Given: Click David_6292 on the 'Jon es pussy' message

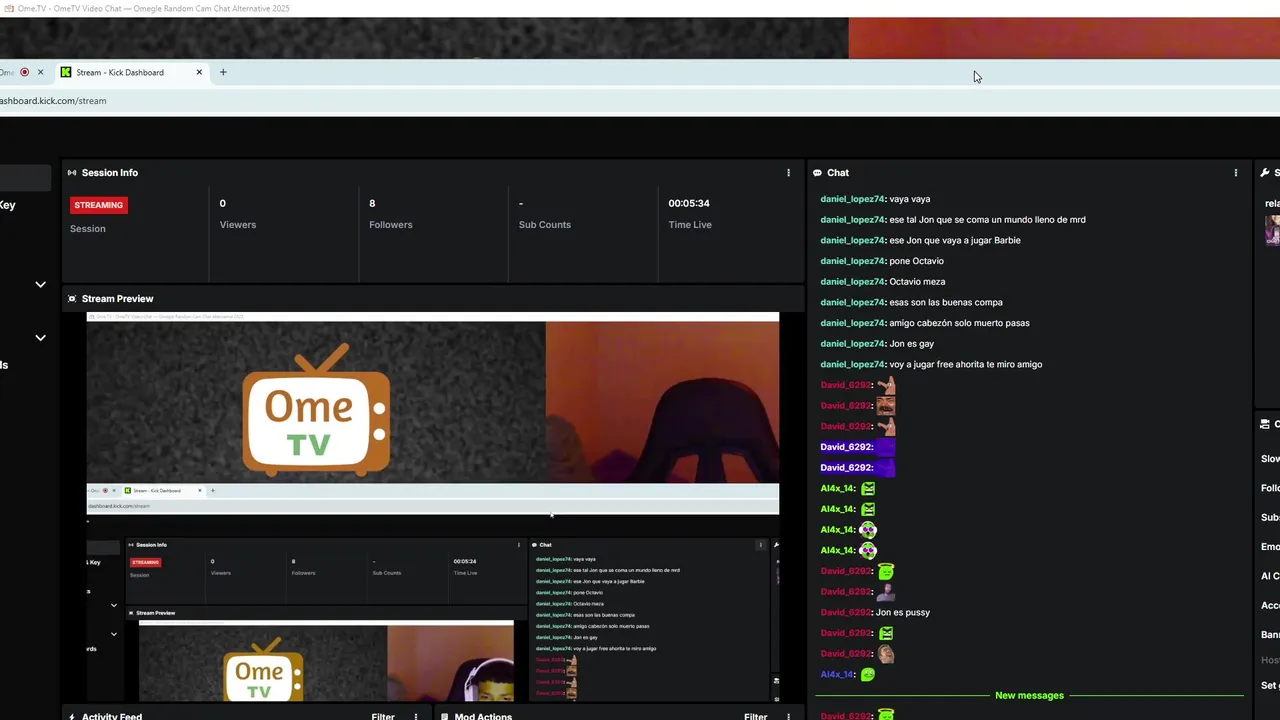Looking at the screenshot, I should (x=846, y=612).
